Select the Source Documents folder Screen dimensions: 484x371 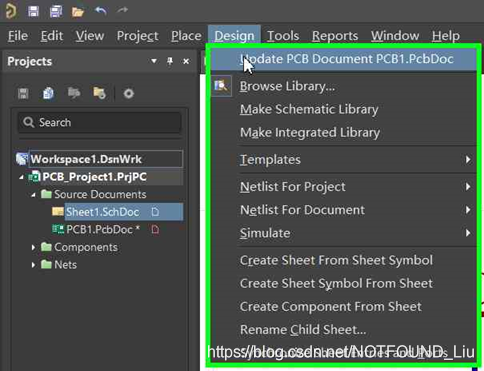[100, 194]
